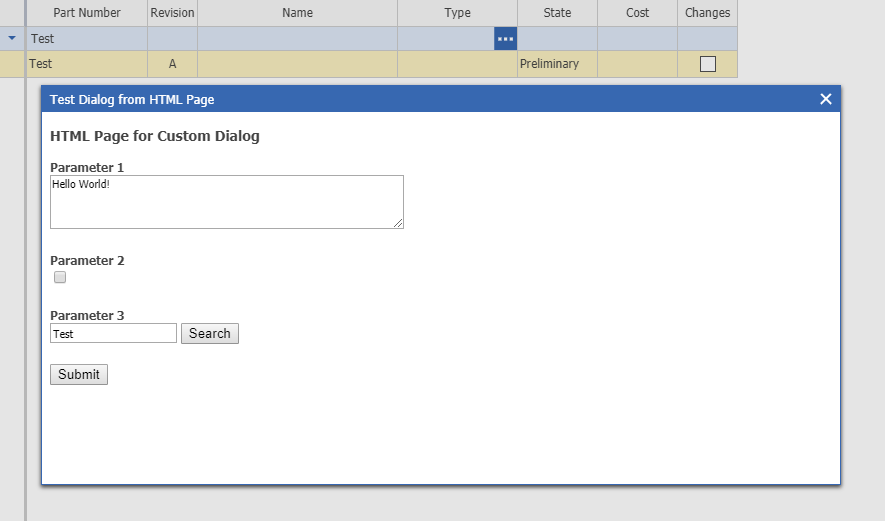
Task: Sort by the Name column header
Action: (297, 13)
